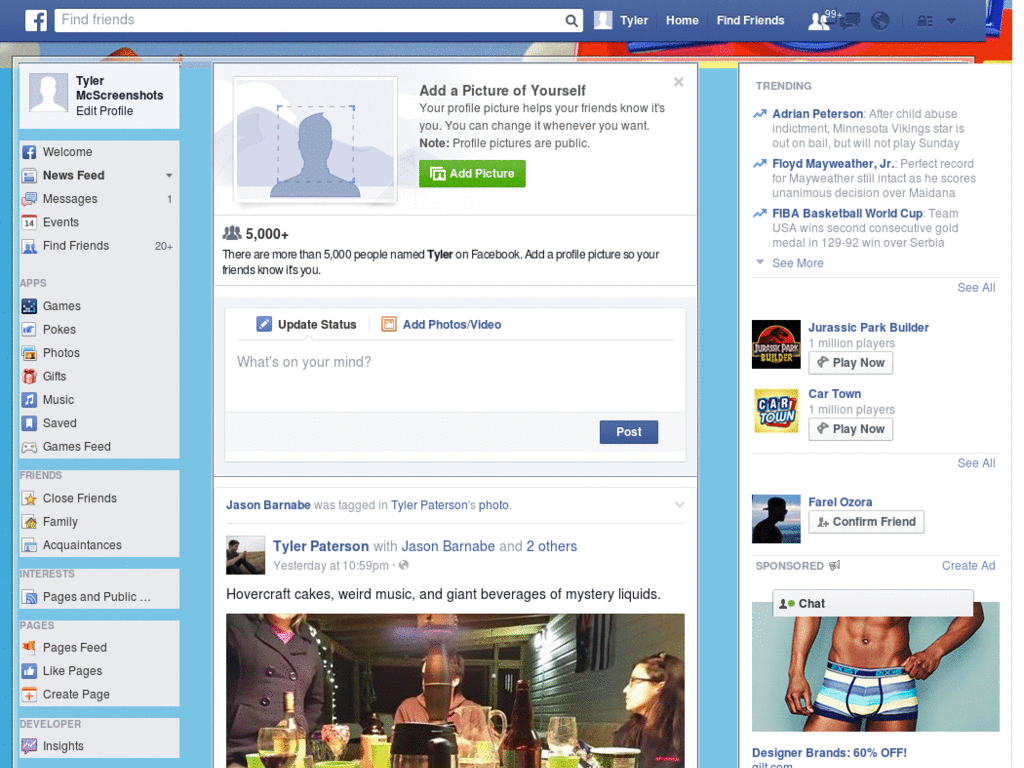The width and height of the screenshot is (1024, 768).
Task: Select the Update Status tab
Action: 306,325
